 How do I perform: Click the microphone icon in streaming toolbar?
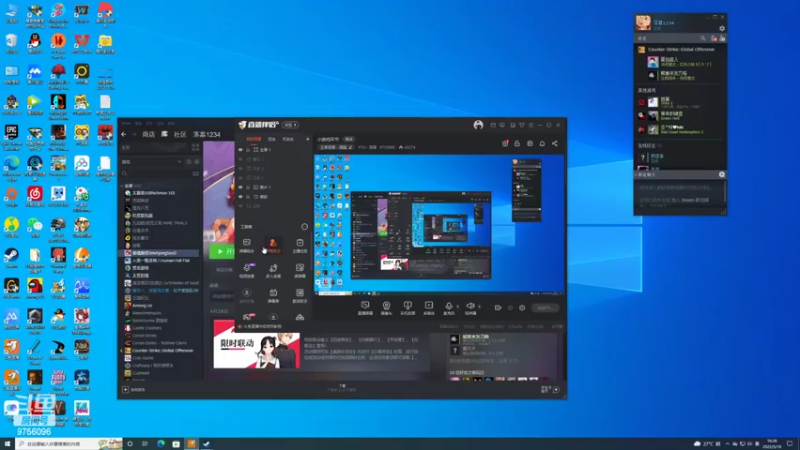(x=449, y=307)
